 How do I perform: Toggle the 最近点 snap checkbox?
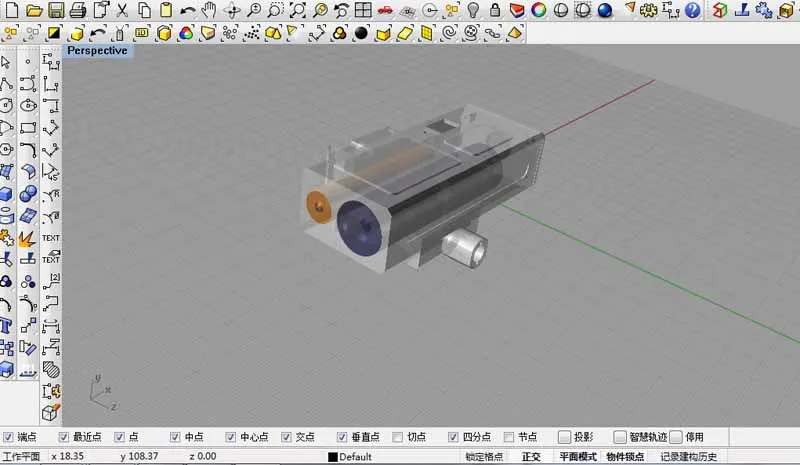coord(64,437)
